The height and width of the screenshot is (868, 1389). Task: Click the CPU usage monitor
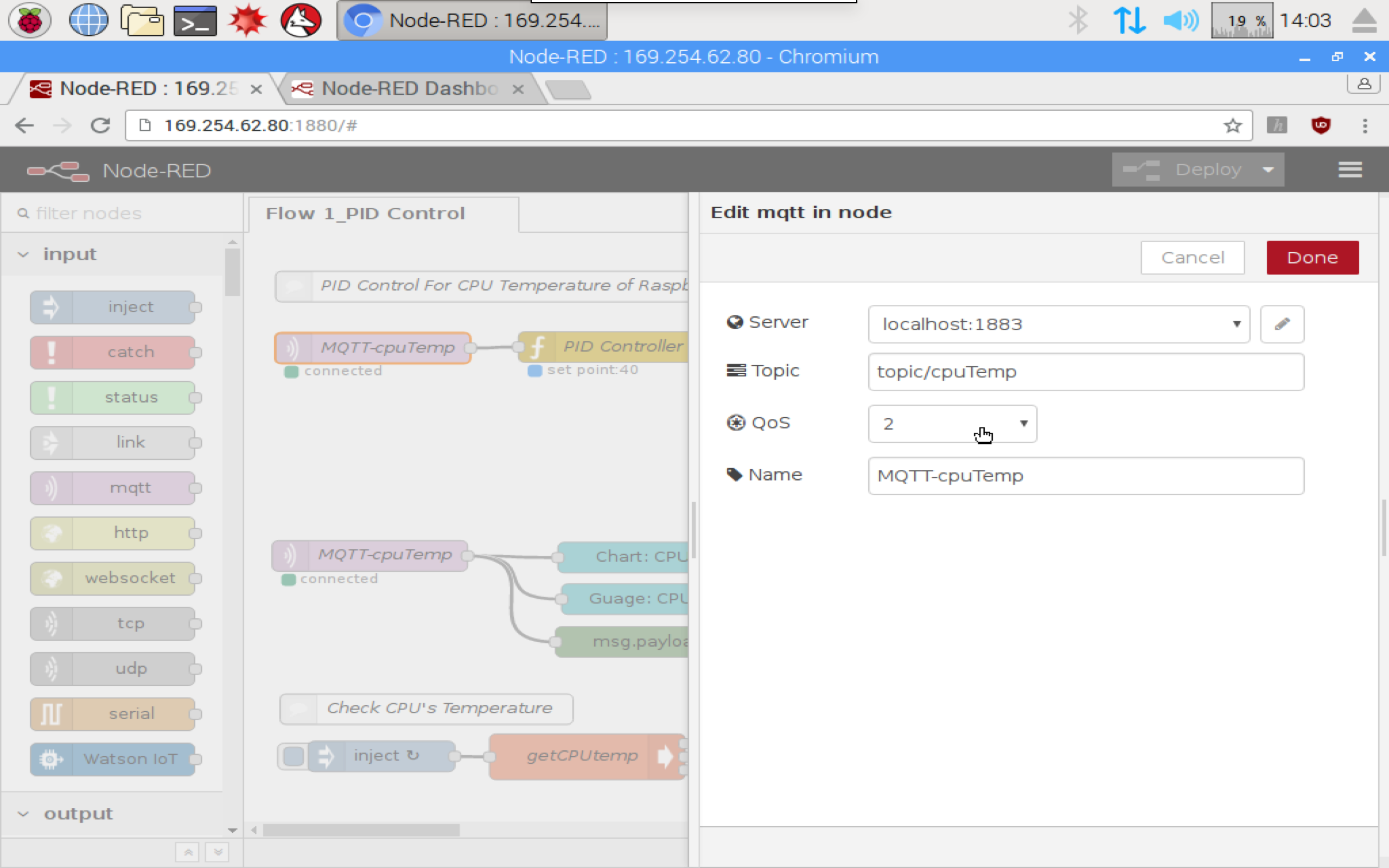coord(1241,21)
